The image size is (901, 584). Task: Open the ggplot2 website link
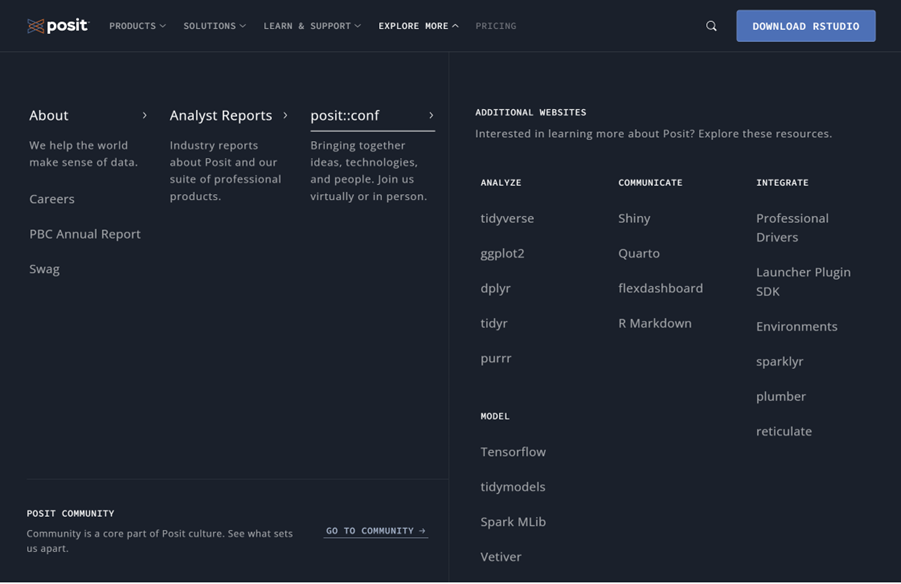coord(502,253)
